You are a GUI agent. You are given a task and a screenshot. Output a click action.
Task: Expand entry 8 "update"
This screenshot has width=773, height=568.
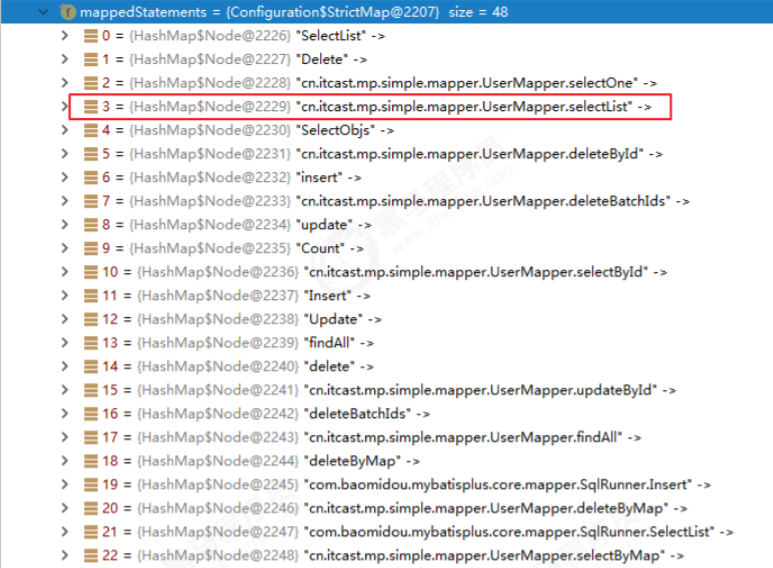65,225
